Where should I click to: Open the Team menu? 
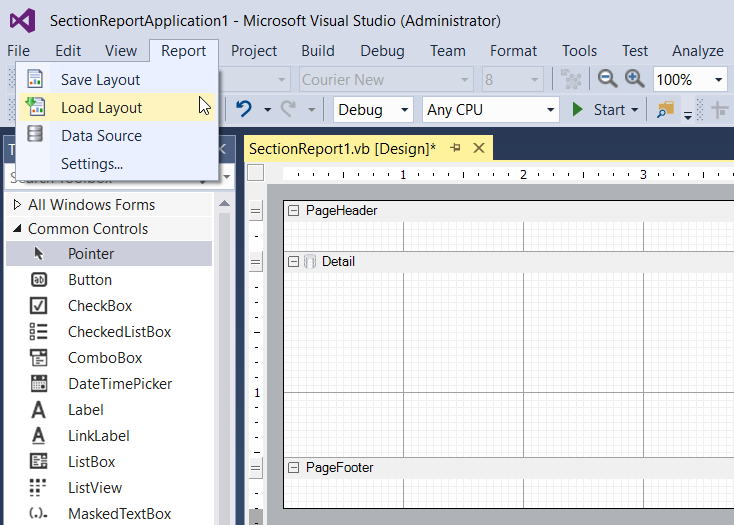pos(448,51)
